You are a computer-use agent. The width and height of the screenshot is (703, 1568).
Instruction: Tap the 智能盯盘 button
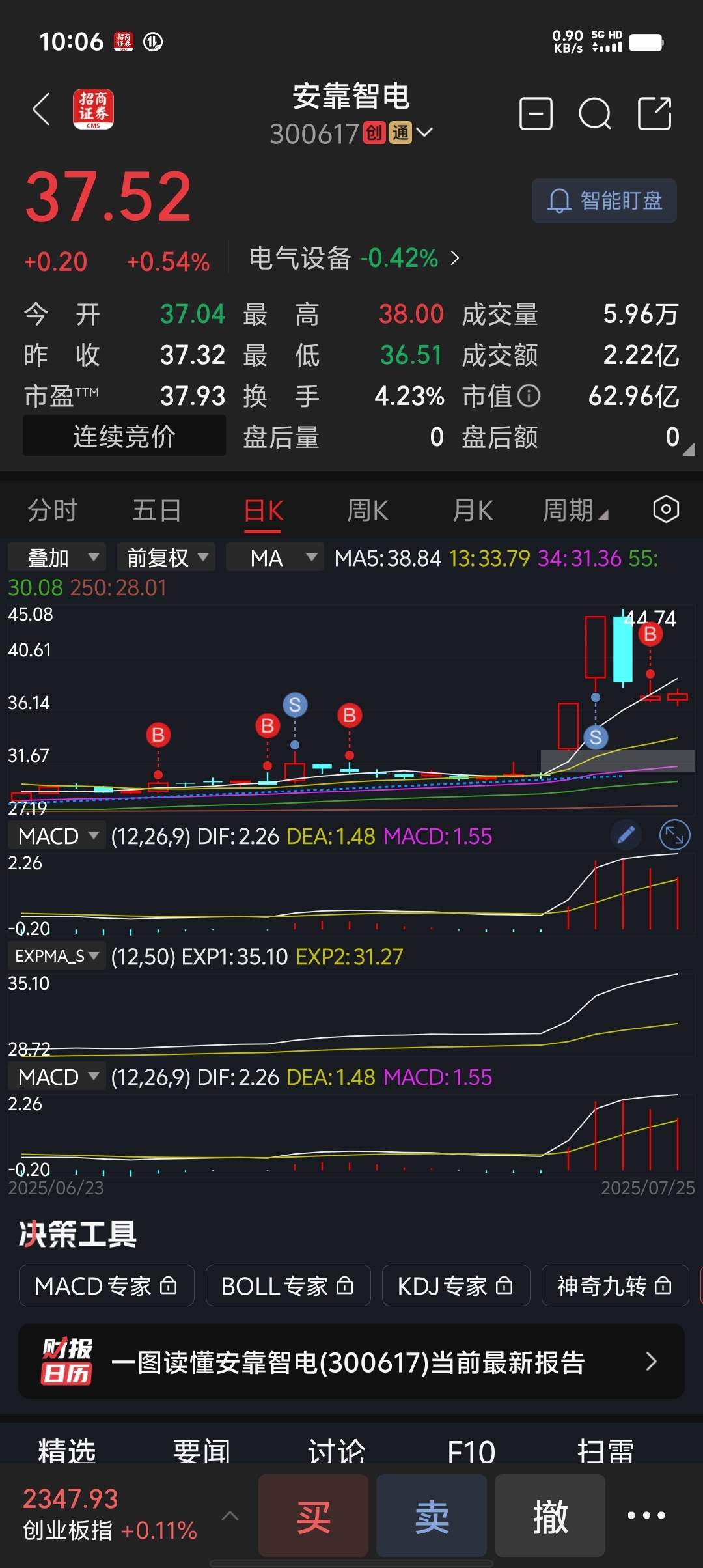pos(604,201)
